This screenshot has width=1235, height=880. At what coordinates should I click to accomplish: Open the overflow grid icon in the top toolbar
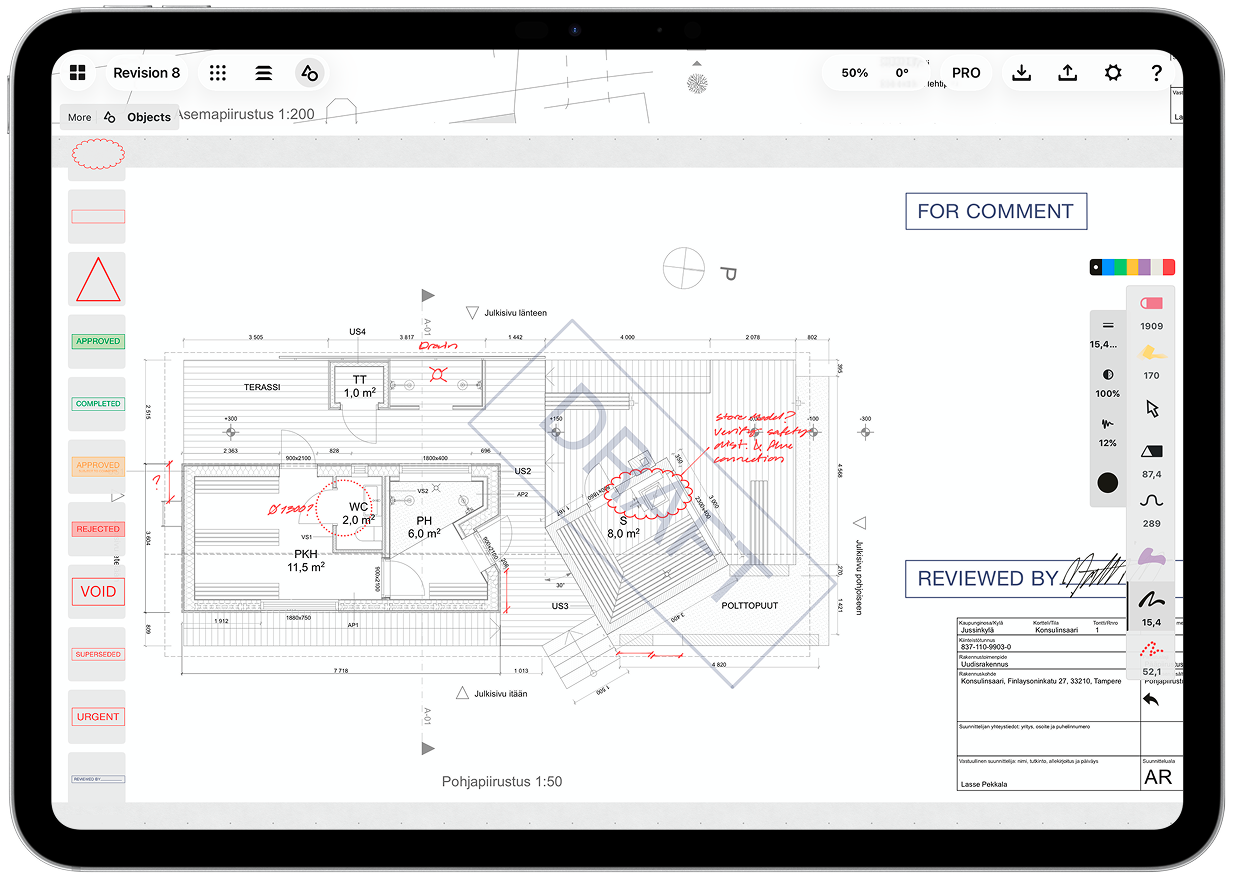[x=218, y=72]
